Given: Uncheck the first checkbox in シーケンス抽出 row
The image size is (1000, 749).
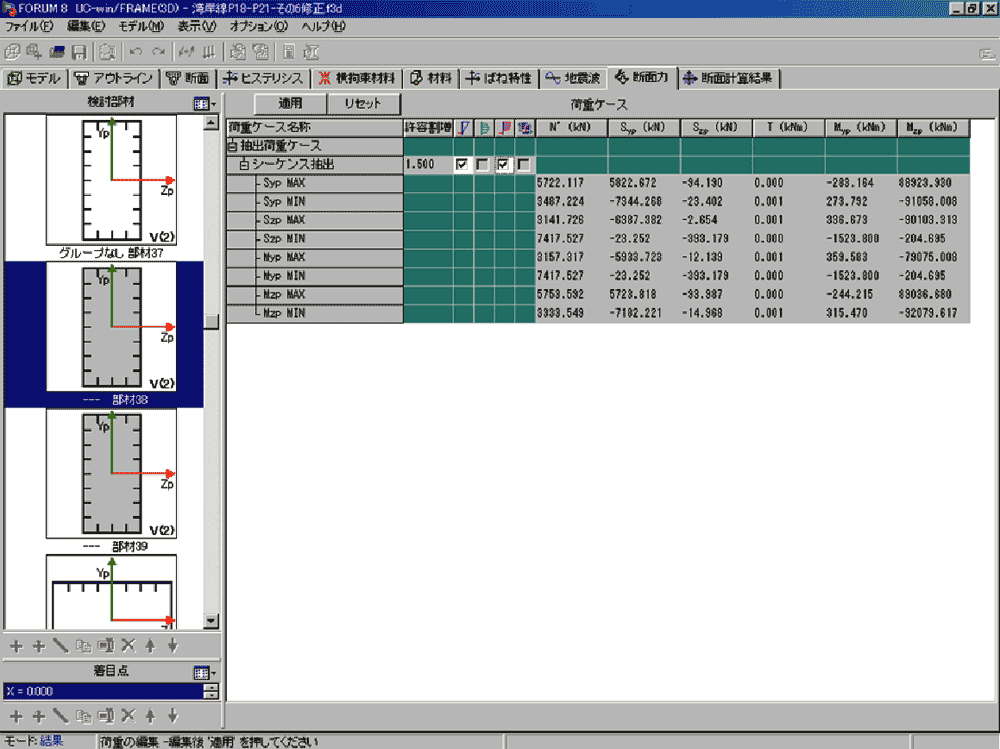Looking at the screenshot, I should [x=462, y=164].
